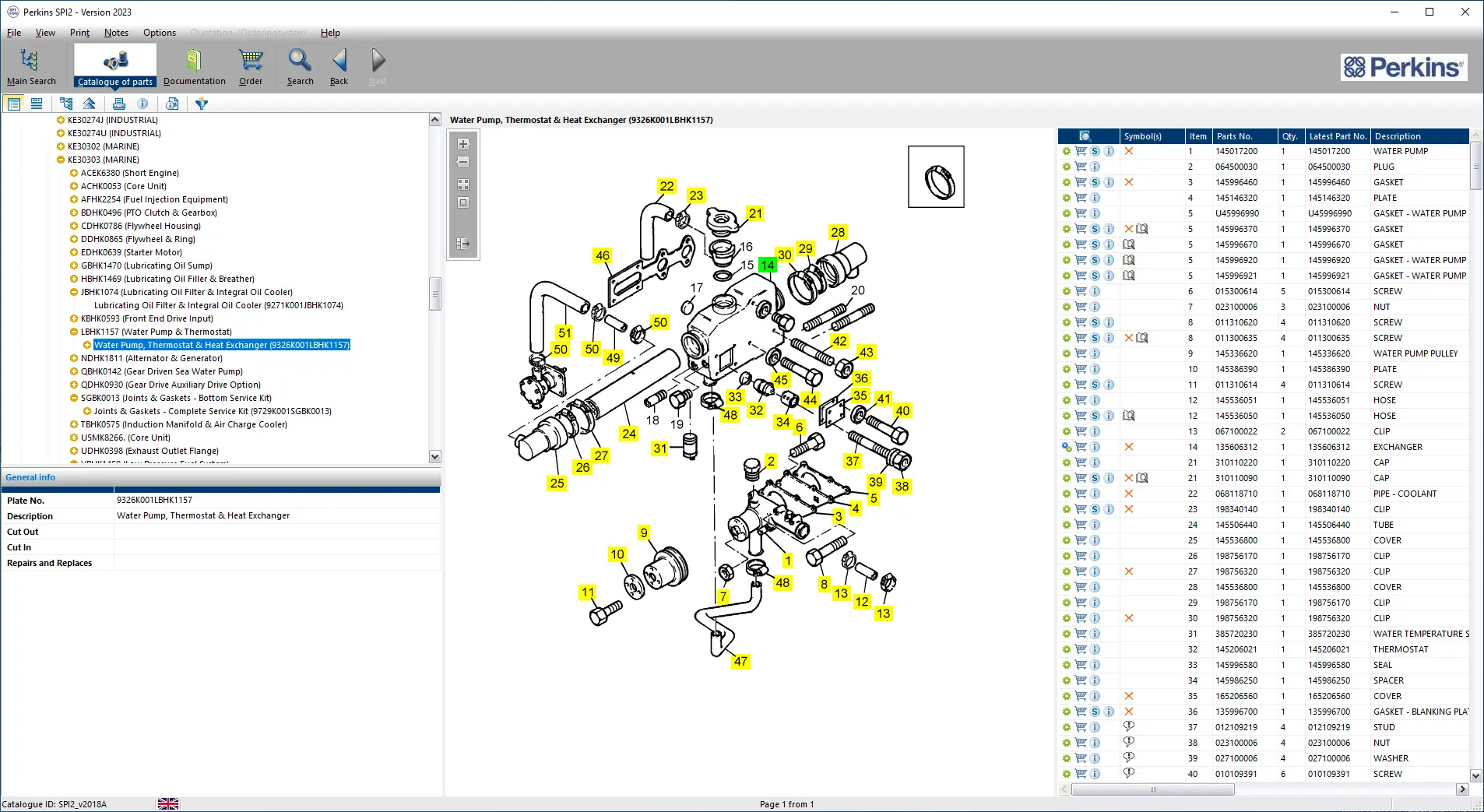1484x812 pixels.
Task: Open the Order shopping cart
Action: point(251,66)
